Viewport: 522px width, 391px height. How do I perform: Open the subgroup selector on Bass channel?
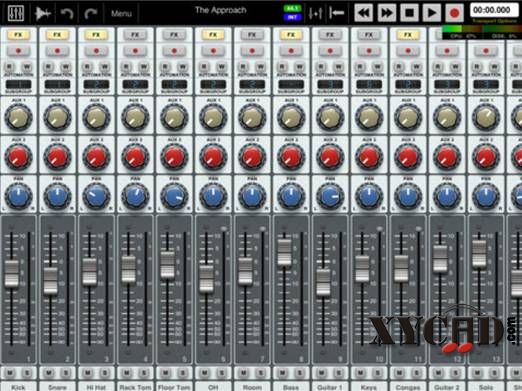(x=291, y=84)
